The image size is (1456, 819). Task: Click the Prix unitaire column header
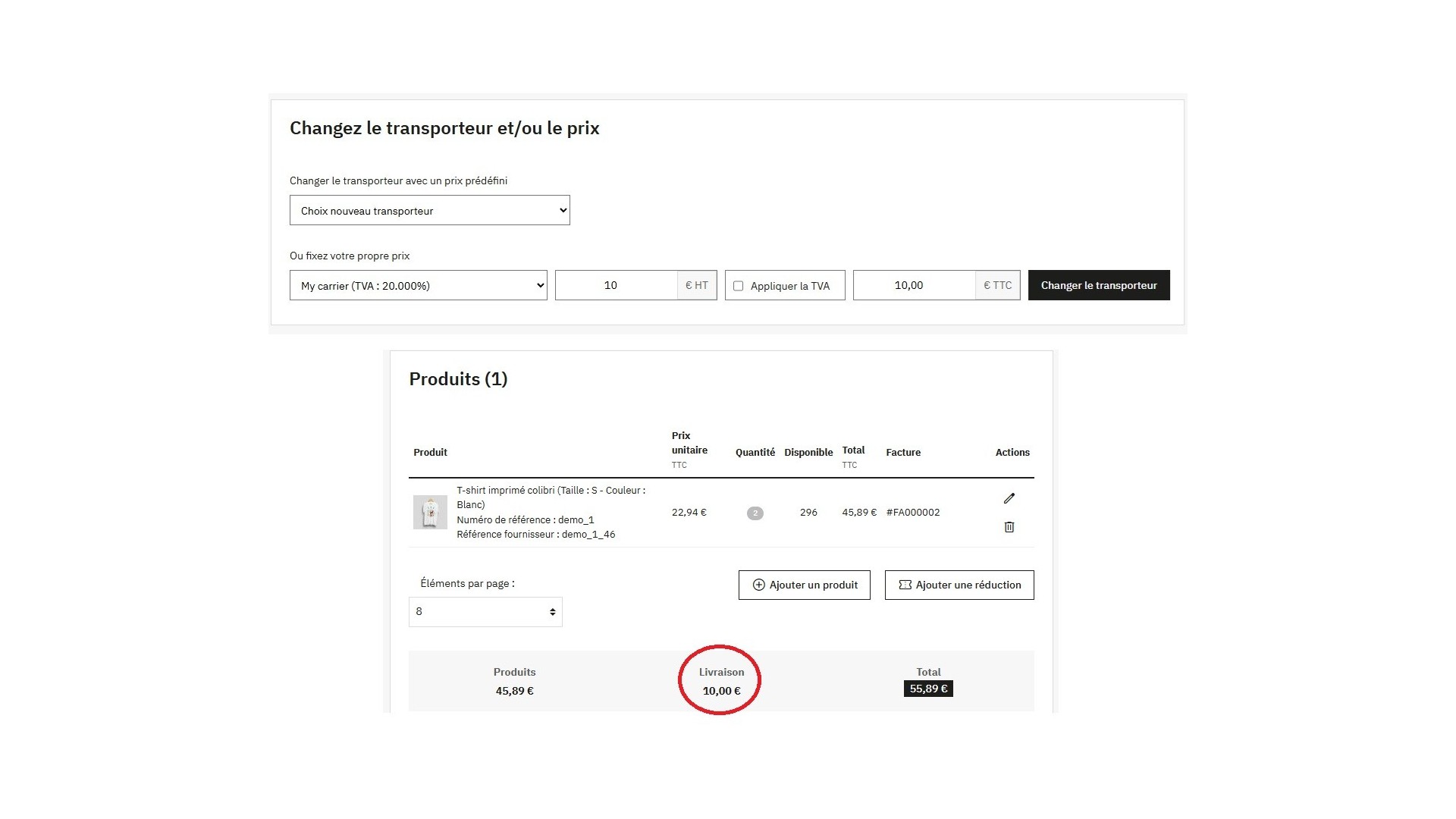pos(689,450)
